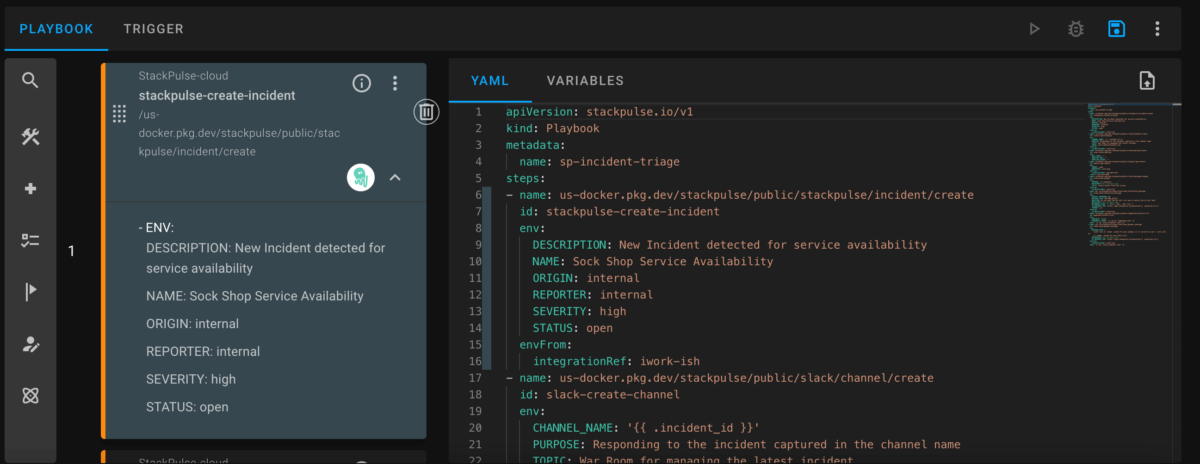Run the playbook with play icon
1200x464 pixels.
pyautogui.click(x=1035, y=29)
